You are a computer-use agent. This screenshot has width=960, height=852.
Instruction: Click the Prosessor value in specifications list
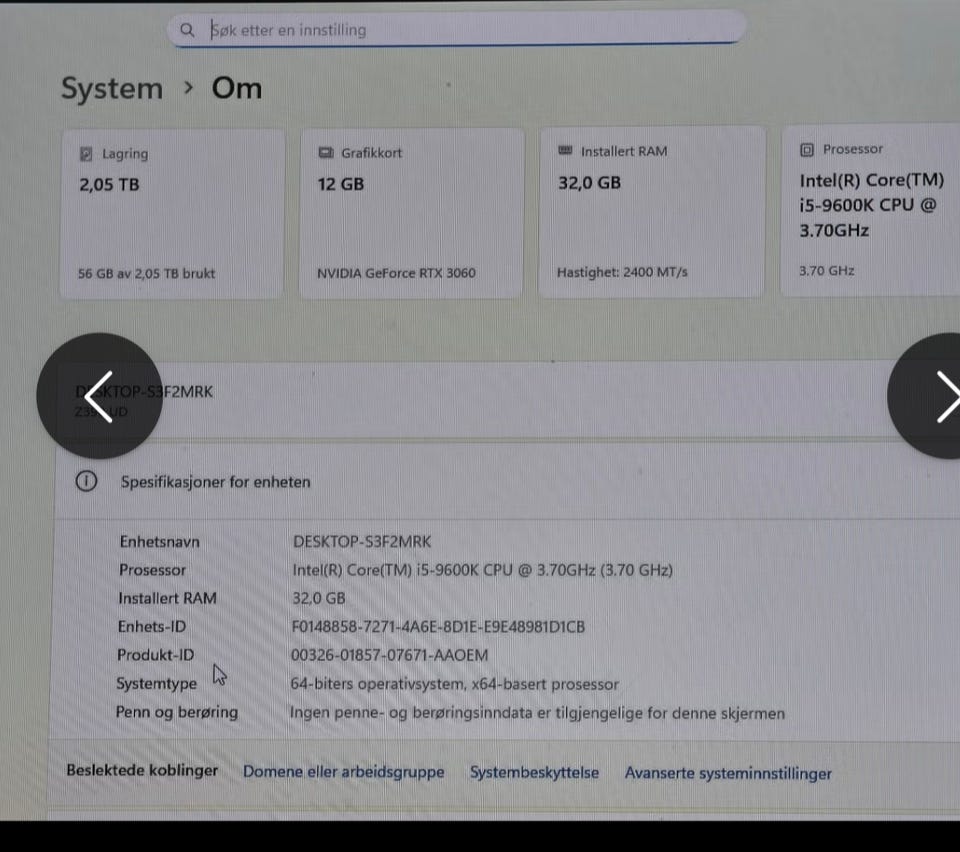482,570
